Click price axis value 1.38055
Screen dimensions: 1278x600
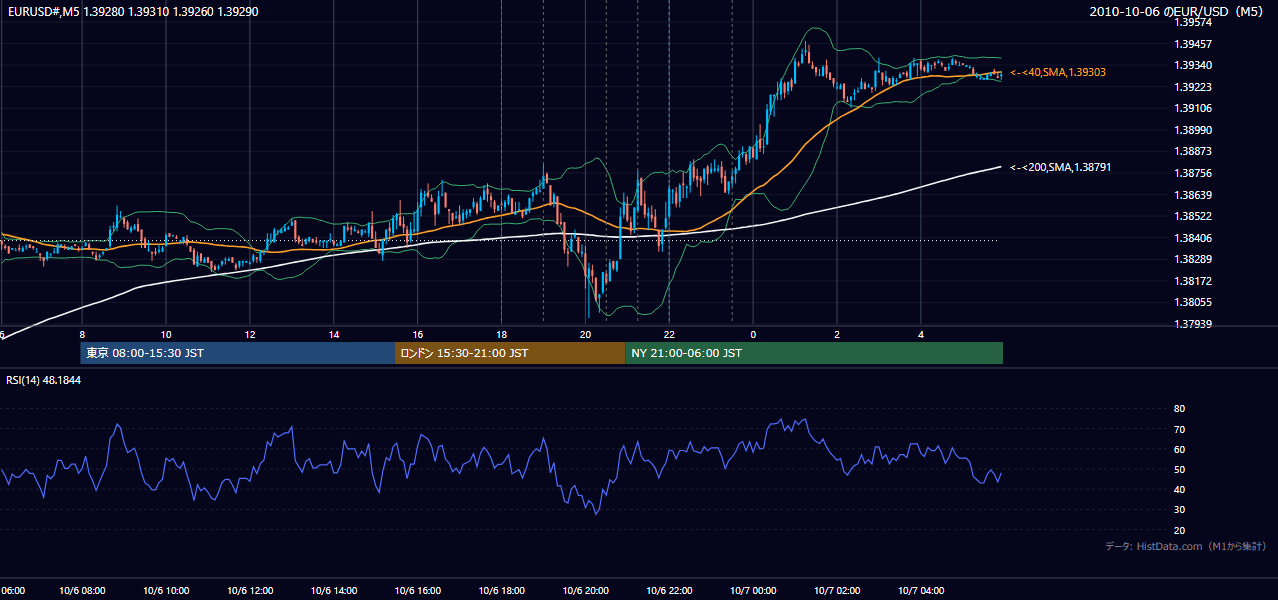pos(1192,302)
